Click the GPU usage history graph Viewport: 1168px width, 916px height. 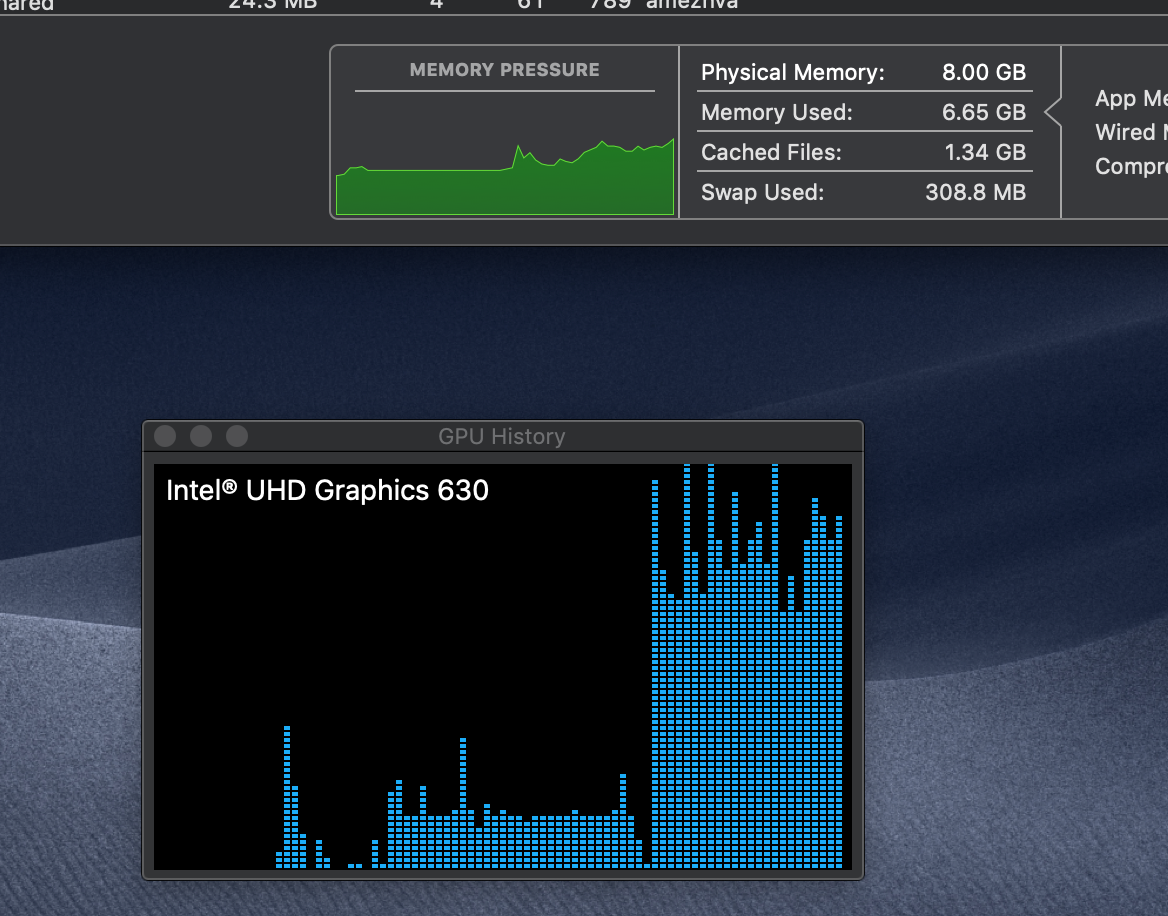click(x=503, y=667)
